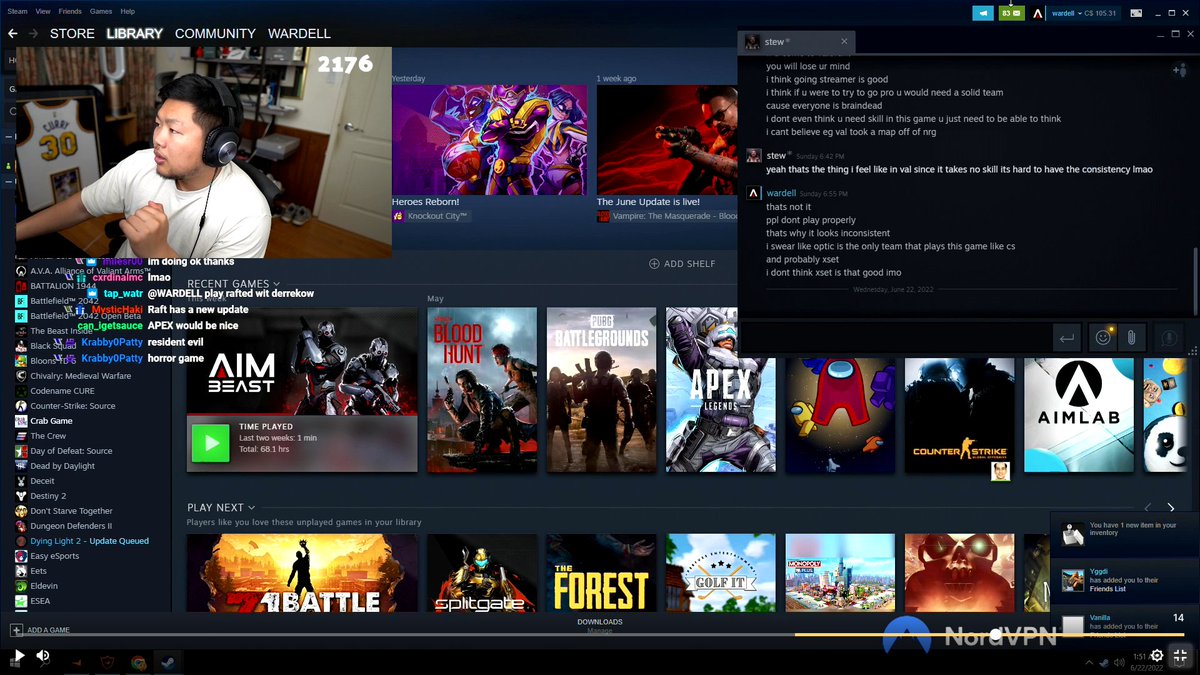
Task: Click the Steam announcements megaphone icon
Action: click(984, 13)
